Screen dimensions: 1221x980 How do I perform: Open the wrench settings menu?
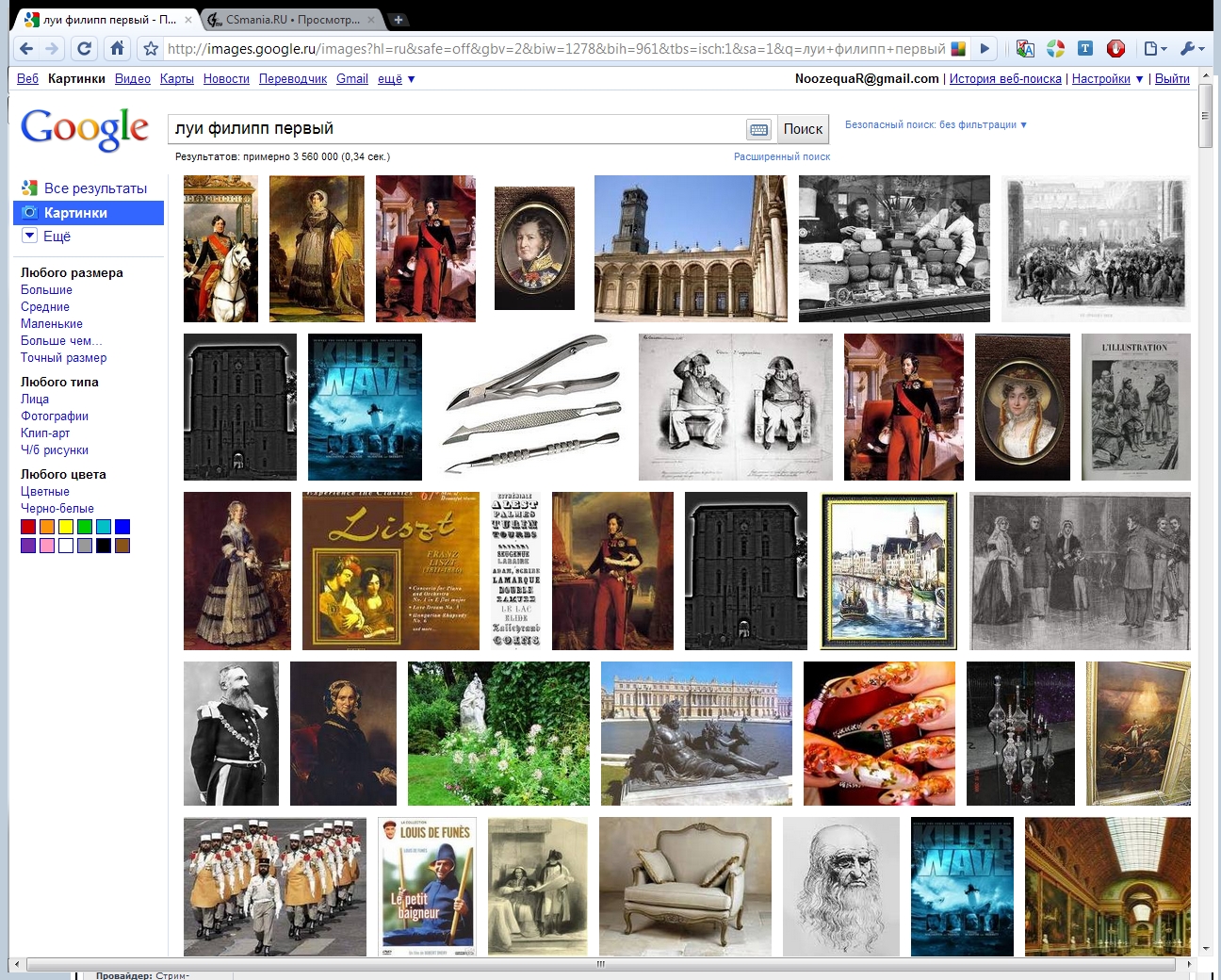tap(1192, 49)
